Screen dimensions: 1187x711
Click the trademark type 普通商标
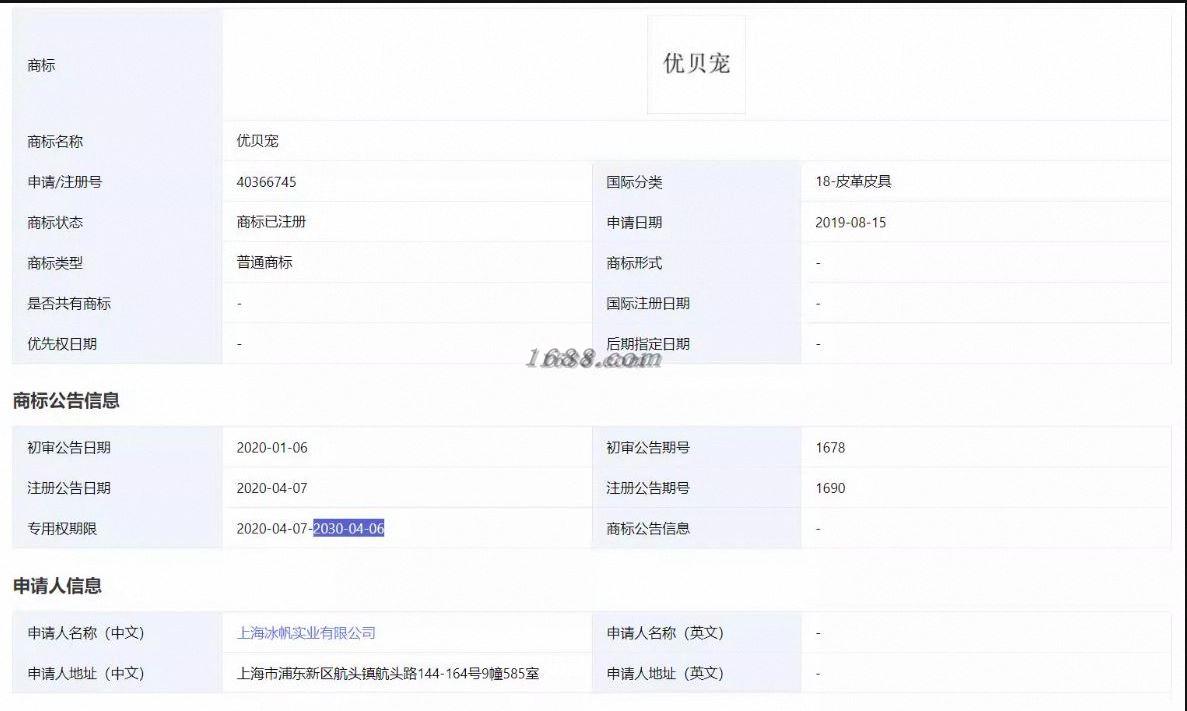point(264,263)
